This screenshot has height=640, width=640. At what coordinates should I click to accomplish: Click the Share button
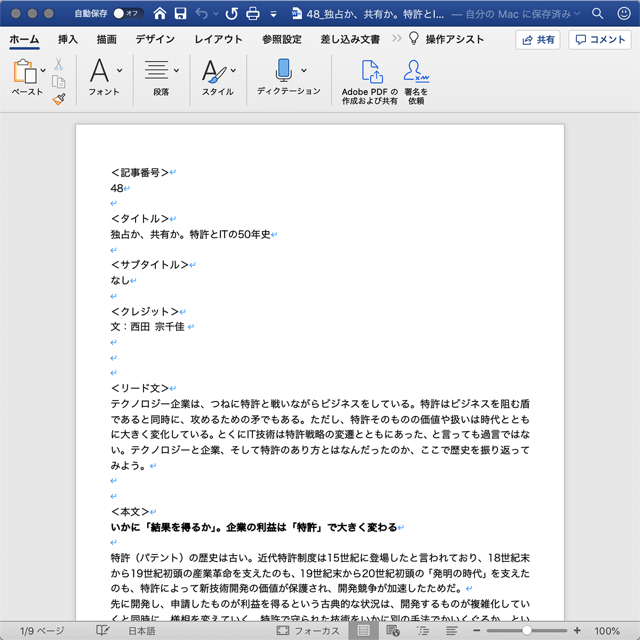[x=538, y=40]
